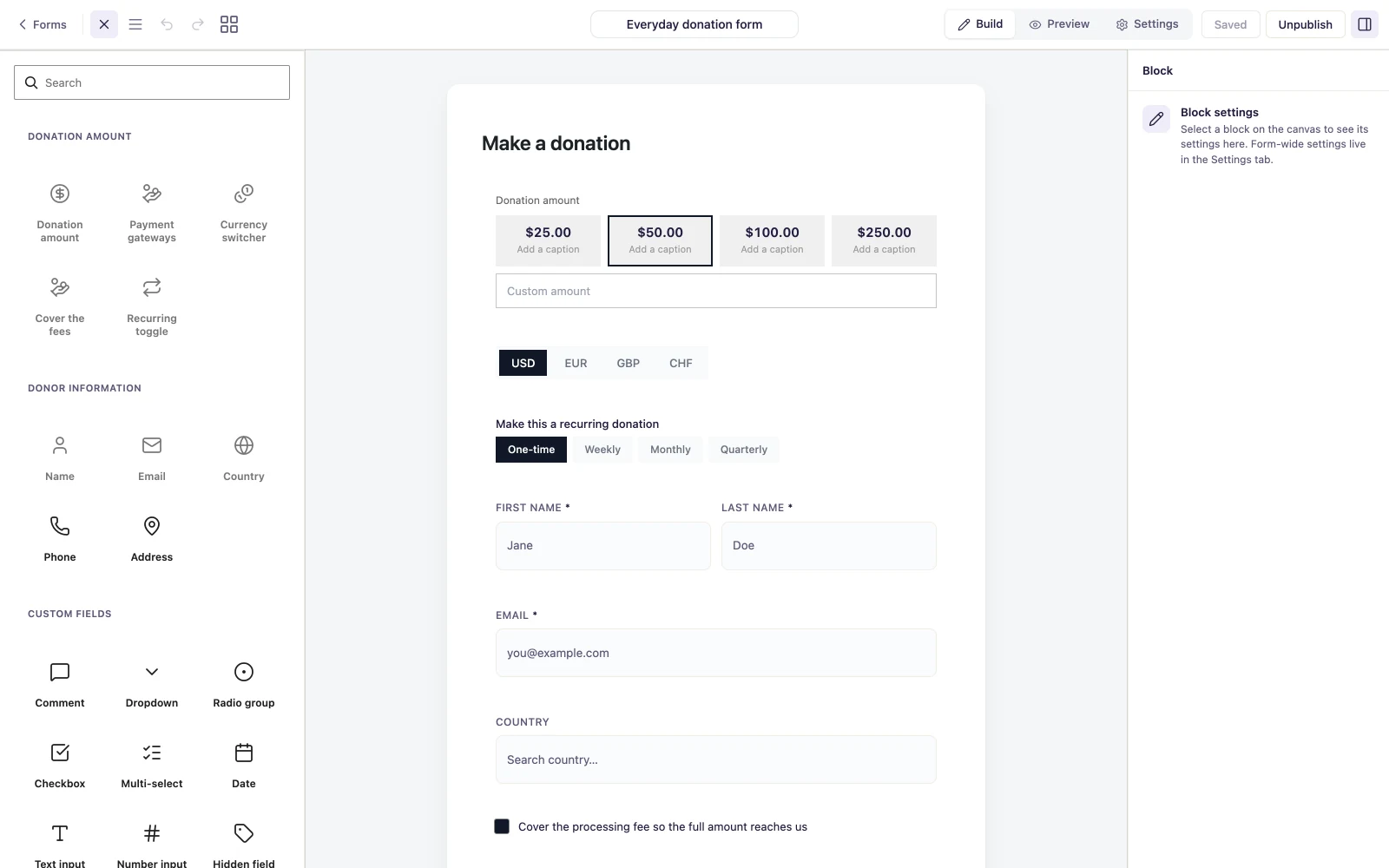Switch to the Preview tab

click(1059, 24)
